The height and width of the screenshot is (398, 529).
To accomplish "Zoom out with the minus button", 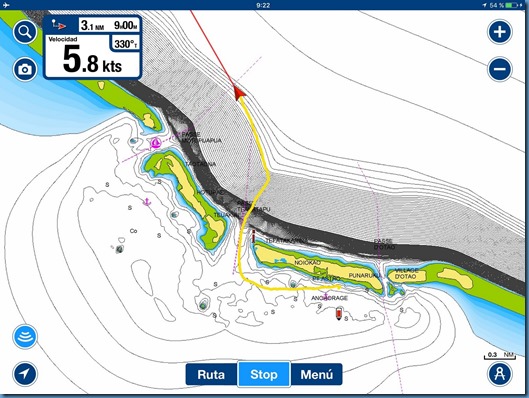I will 500,69.
